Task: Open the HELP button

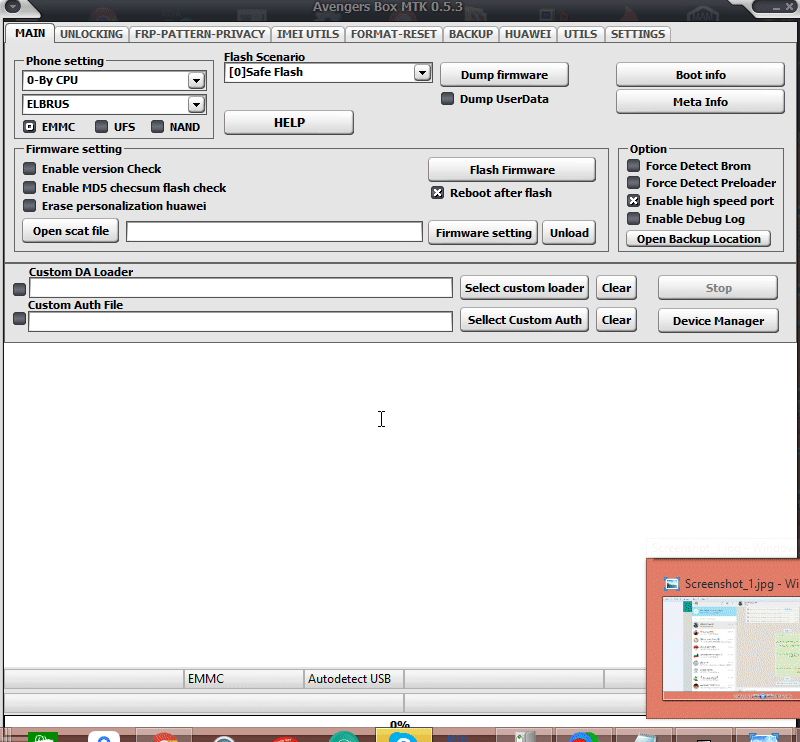Action: coord(289,122)
